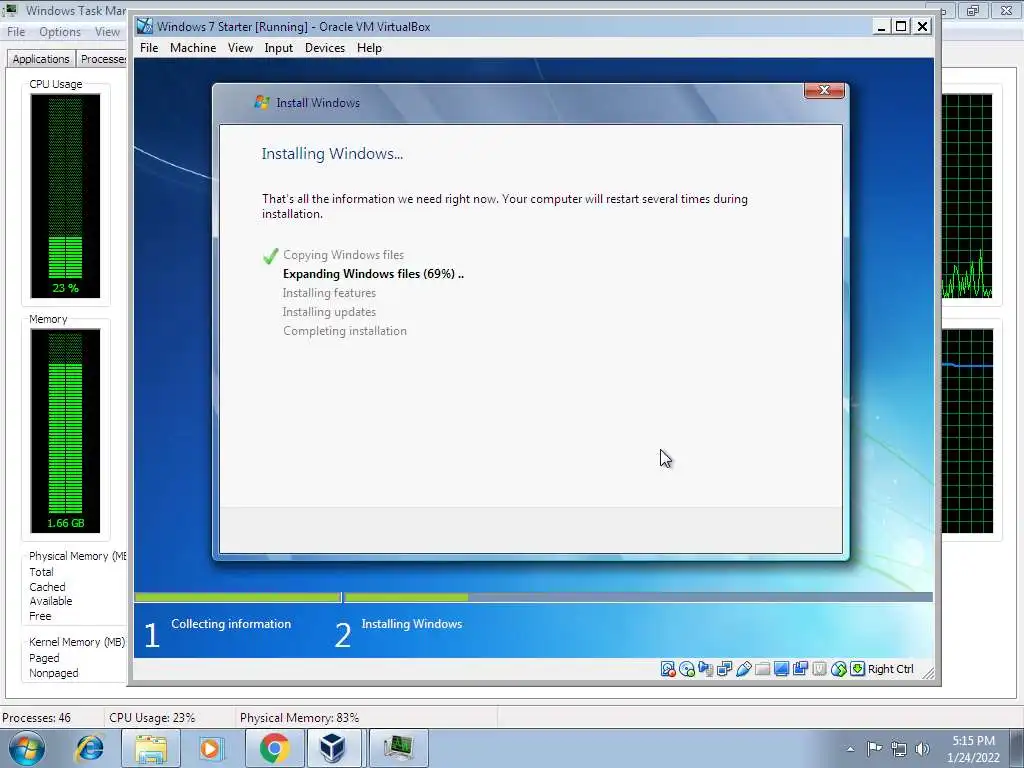Click the installation progress bar under setup
The height and width of the screenshot is (768, 1024).
(x=533, y=597)
